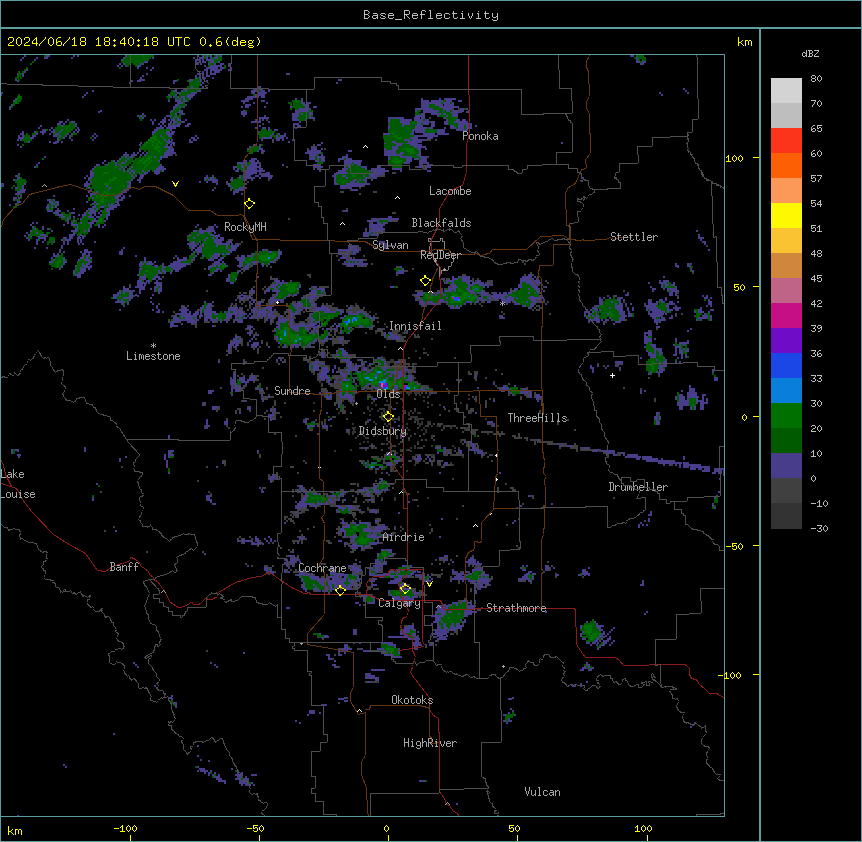
Task: Click the Sundre city label
Action: tap(292, 391)
